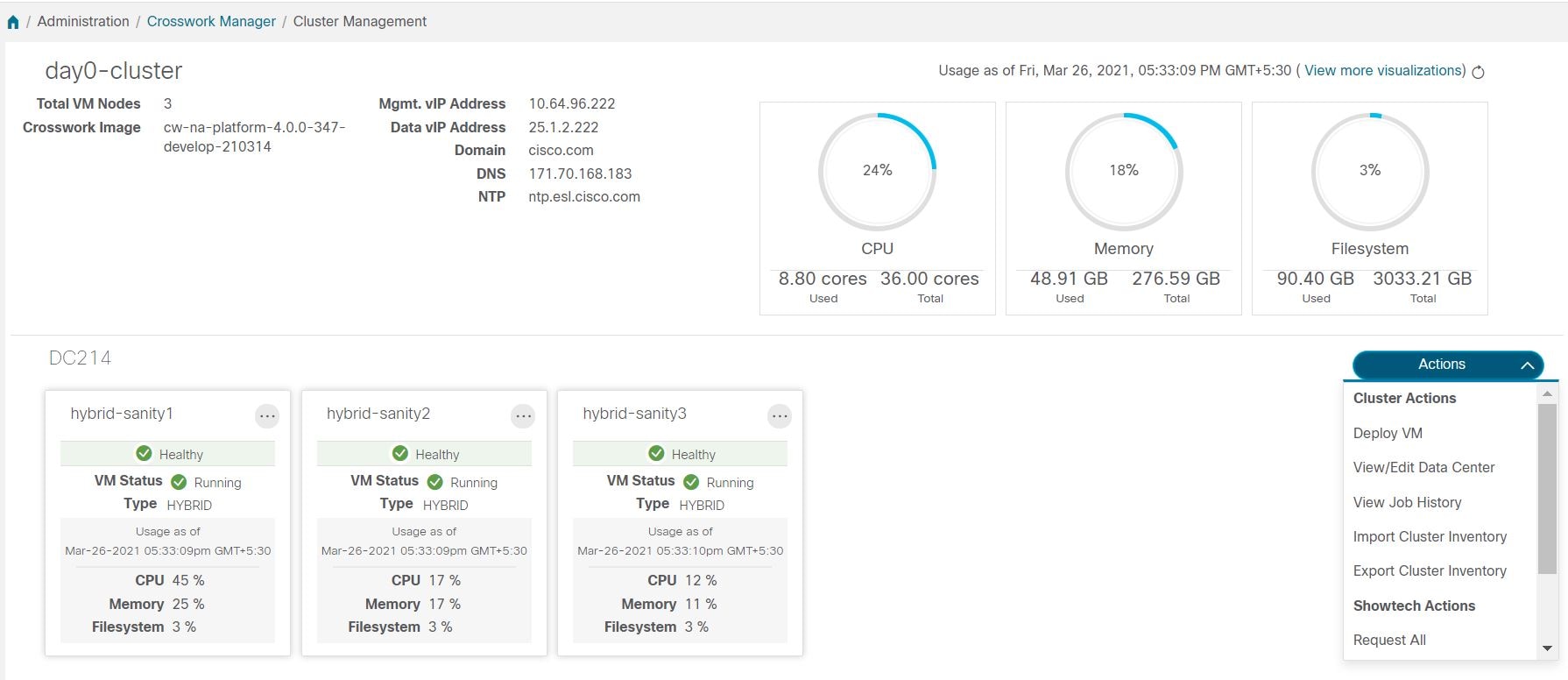The height and width of the screenshot is (680, 1568).
Task: Click Cluster Management breadcrumb text
Action: (360, 21)
